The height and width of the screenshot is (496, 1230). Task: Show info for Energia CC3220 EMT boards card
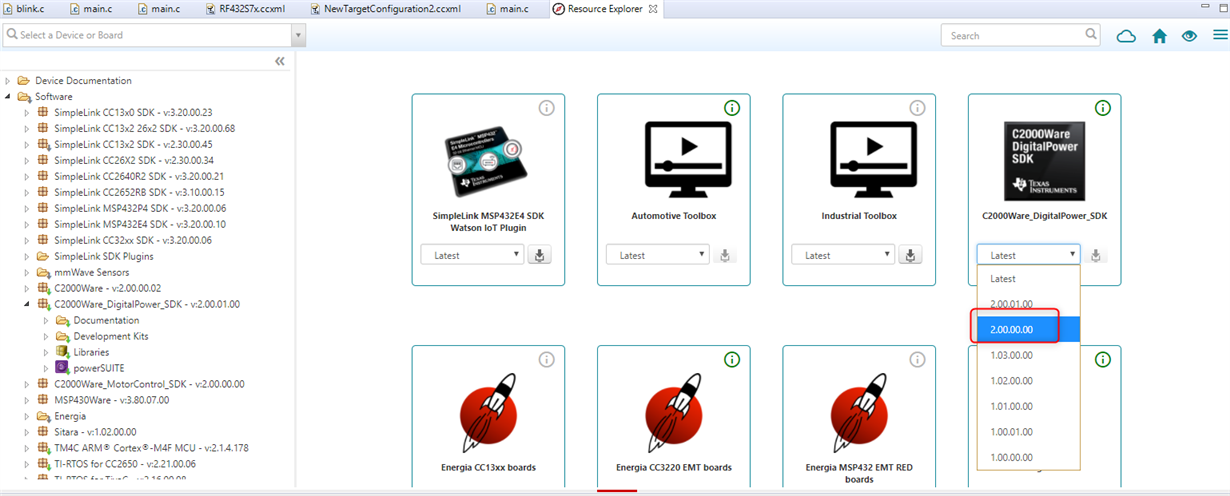pos(732,359)
